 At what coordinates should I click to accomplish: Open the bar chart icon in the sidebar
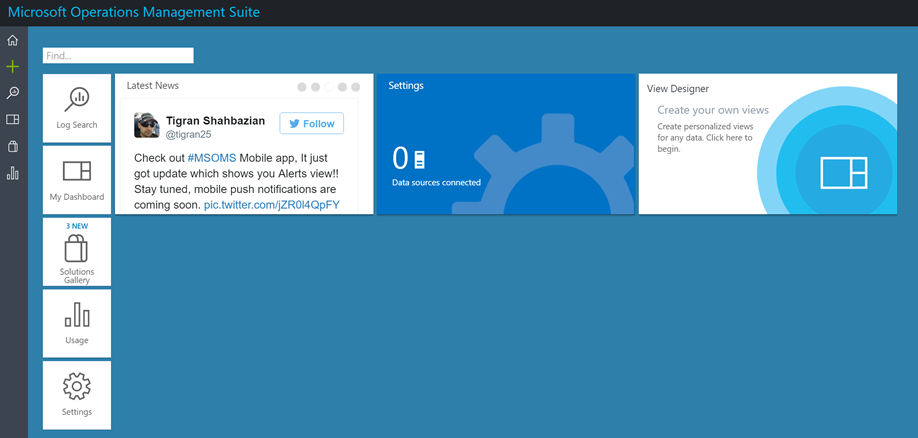point(12,173)
